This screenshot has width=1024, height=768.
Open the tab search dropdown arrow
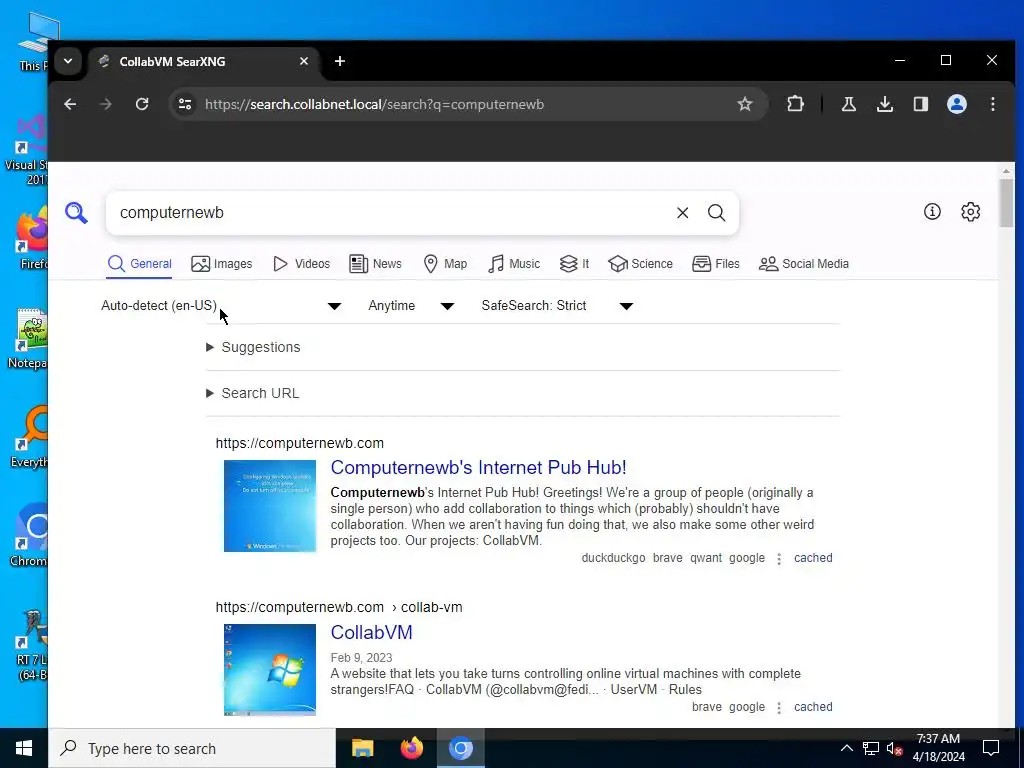click(68, 61)
